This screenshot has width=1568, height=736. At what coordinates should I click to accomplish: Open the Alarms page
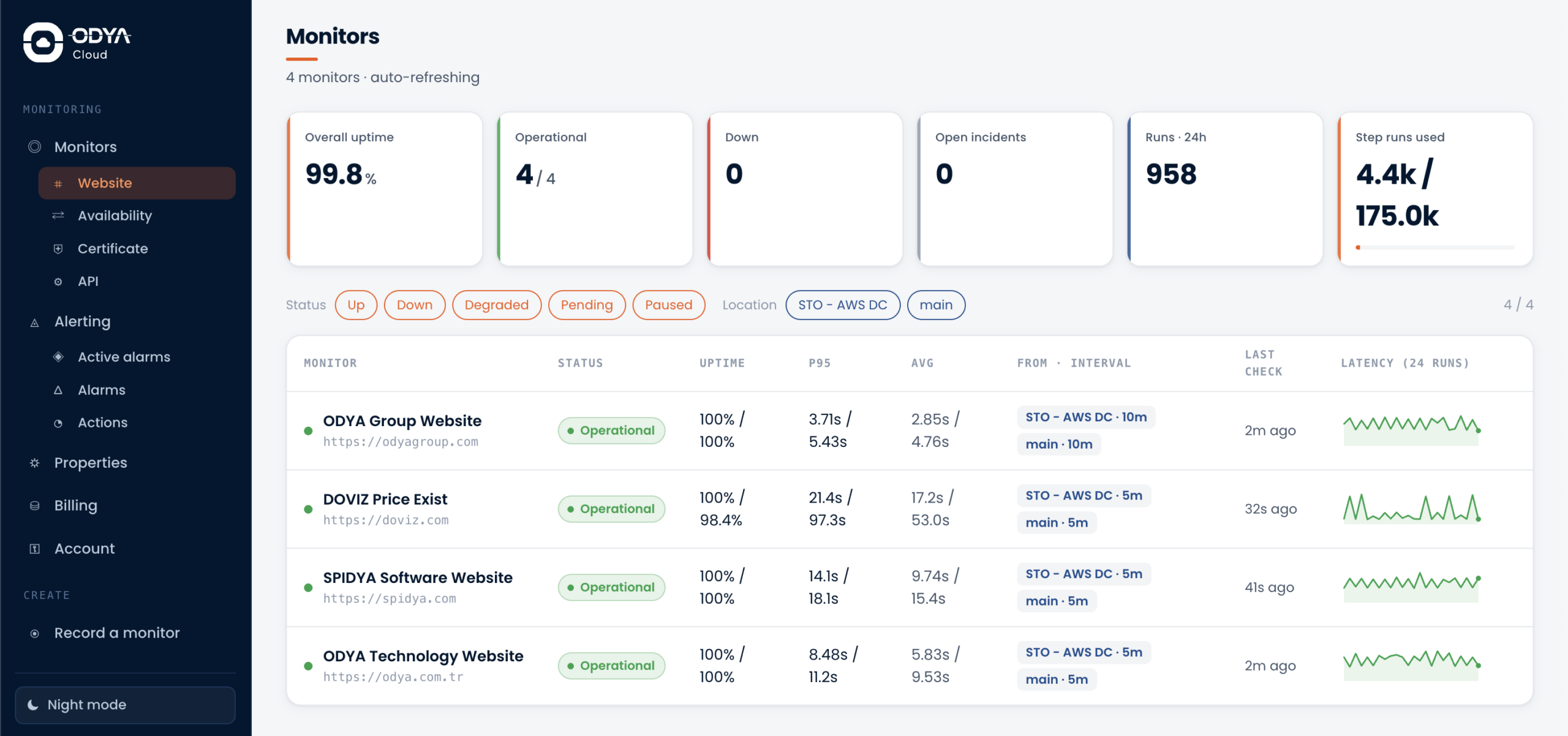point(137,390)
